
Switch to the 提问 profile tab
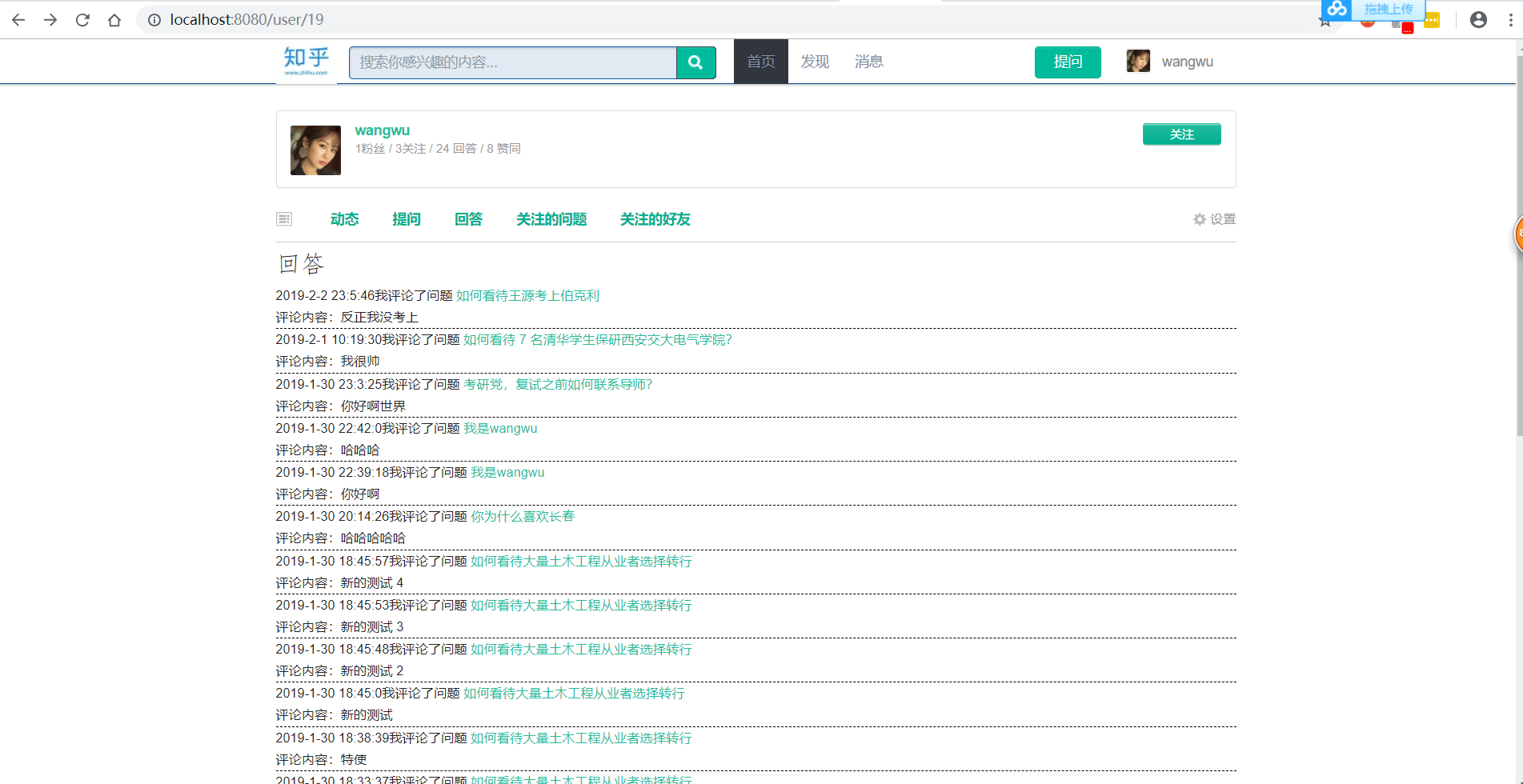407,219
